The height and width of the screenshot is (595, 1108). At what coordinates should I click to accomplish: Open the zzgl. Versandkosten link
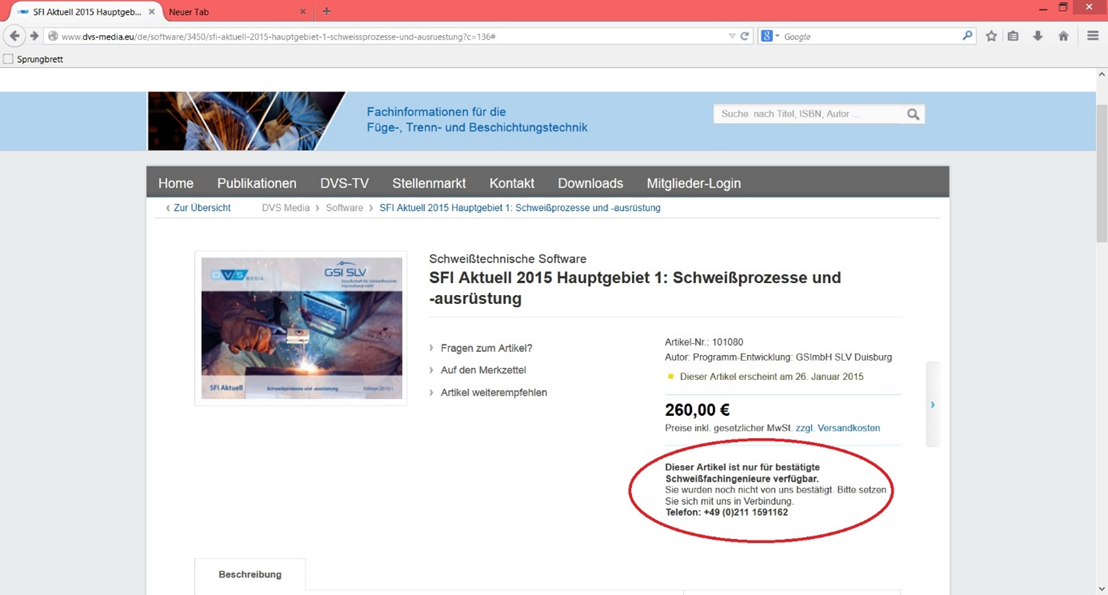point(837,428)
